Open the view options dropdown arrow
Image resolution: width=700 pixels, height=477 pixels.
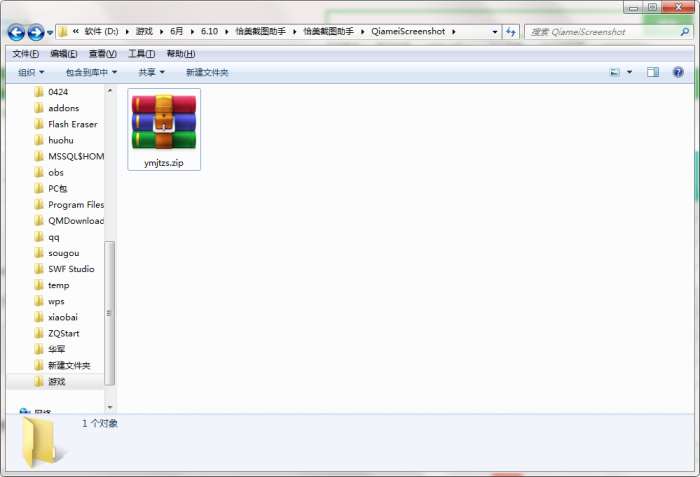click(x=629, y=72)
